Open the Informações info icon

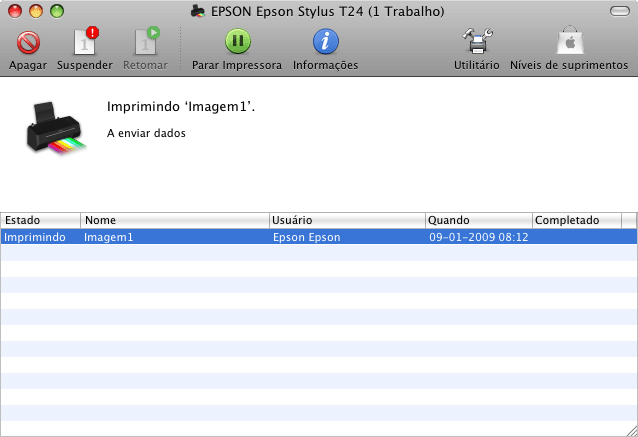(326, 41)
